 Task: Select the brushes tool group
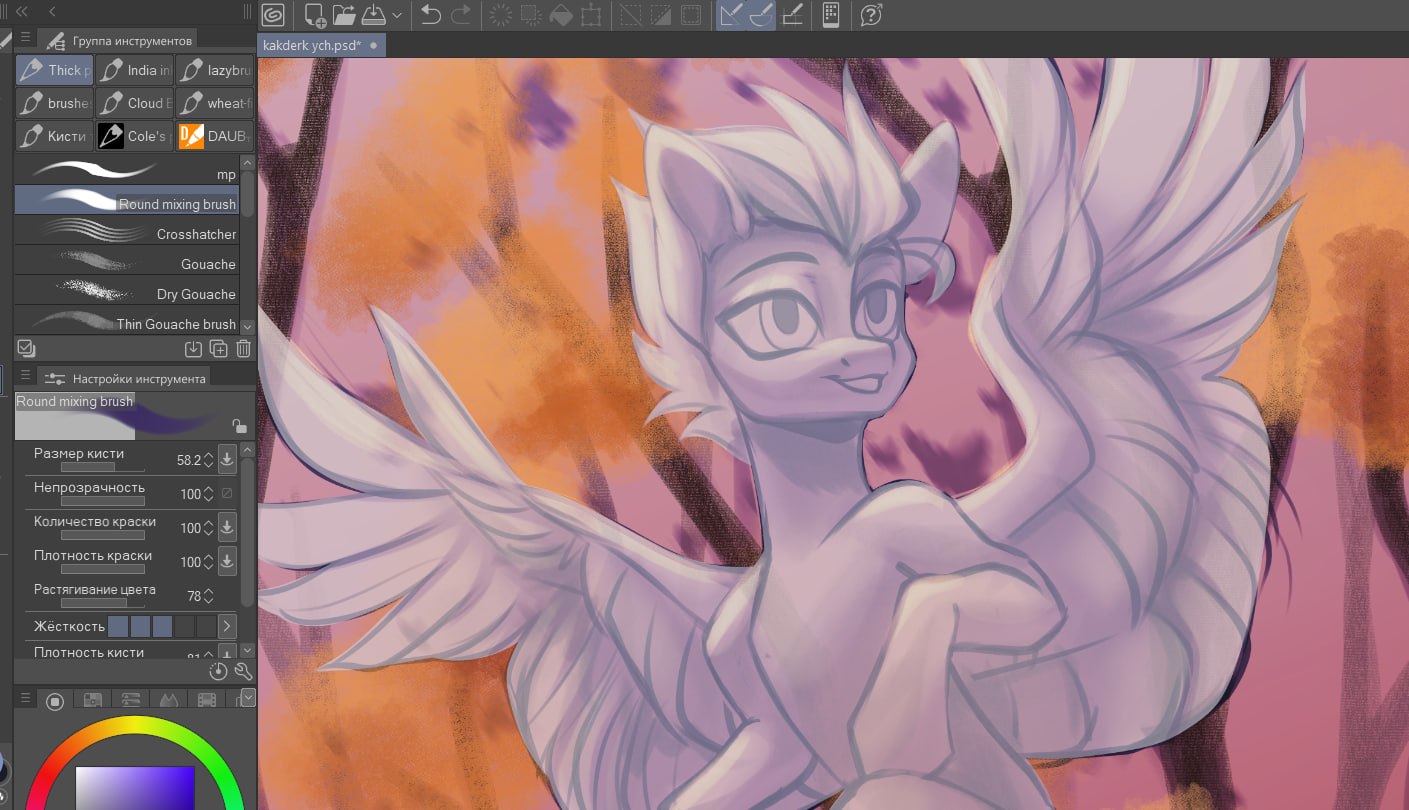(54, 103)
